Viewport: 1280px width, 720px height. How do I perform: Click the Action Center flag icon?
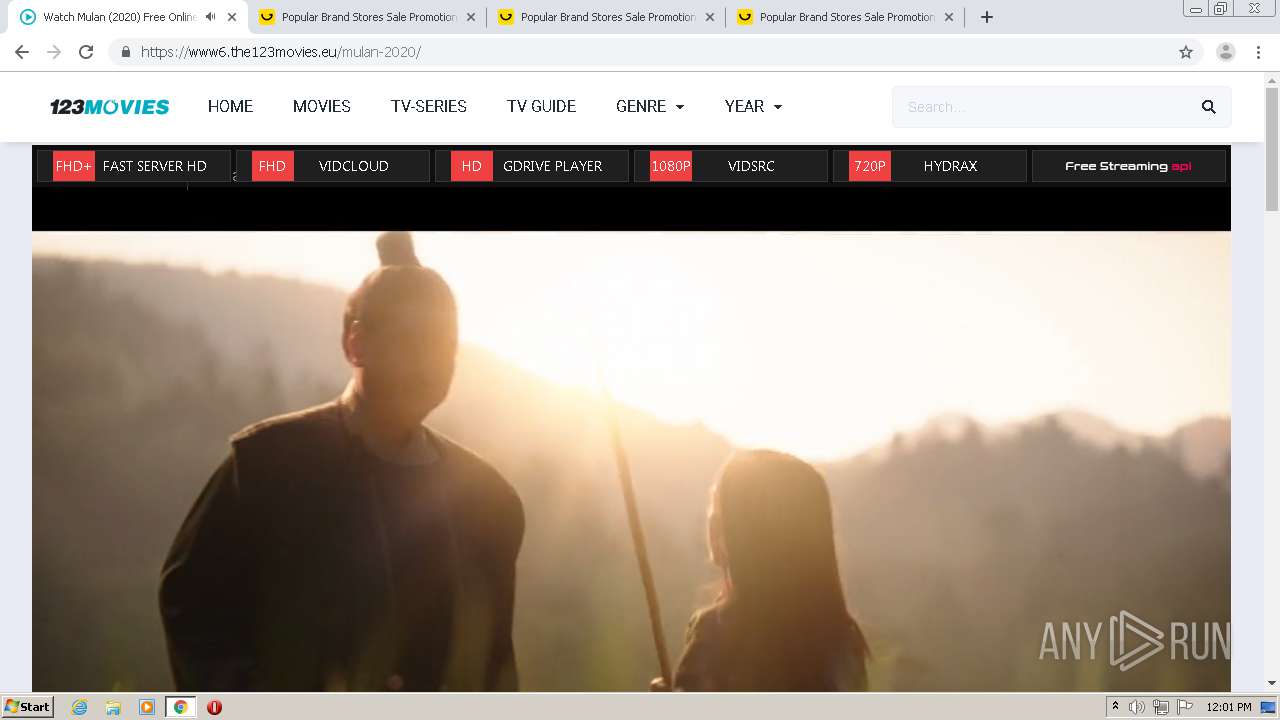point(1184,707)
